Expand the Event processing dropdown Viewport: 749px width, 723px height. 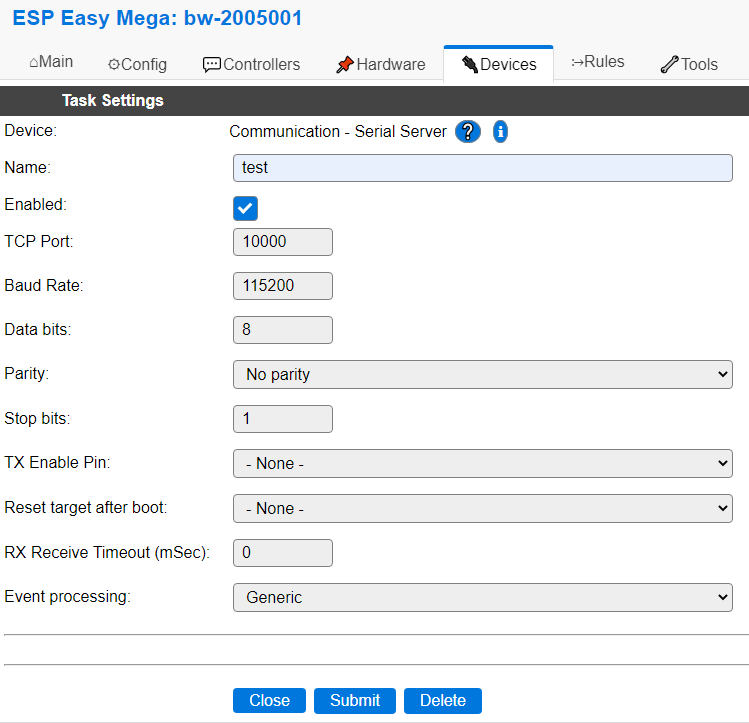coord(482,597)
